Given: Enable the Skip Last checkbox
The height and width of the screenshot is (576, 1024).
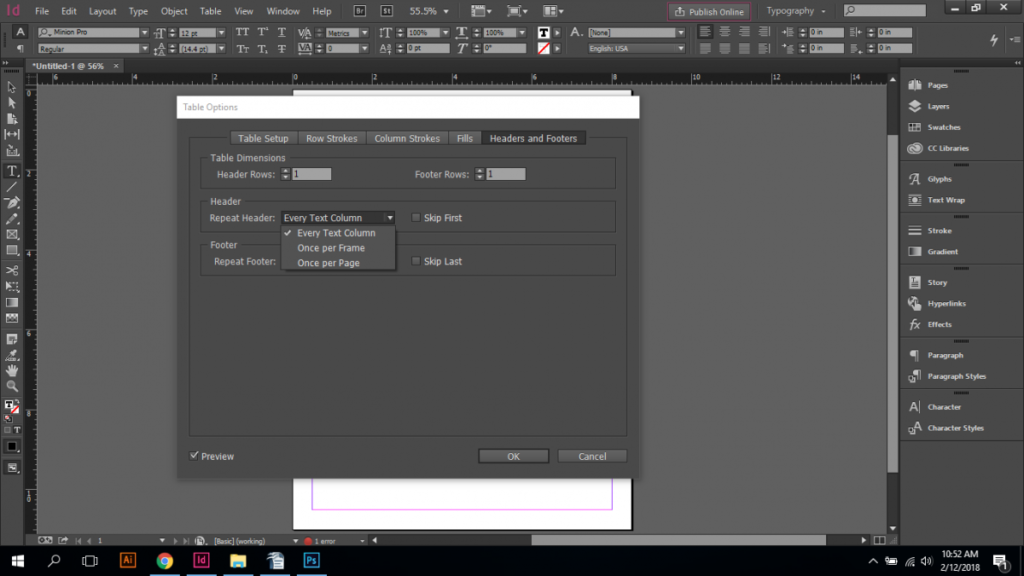Looking at the screenshot, I should (416, 261).
